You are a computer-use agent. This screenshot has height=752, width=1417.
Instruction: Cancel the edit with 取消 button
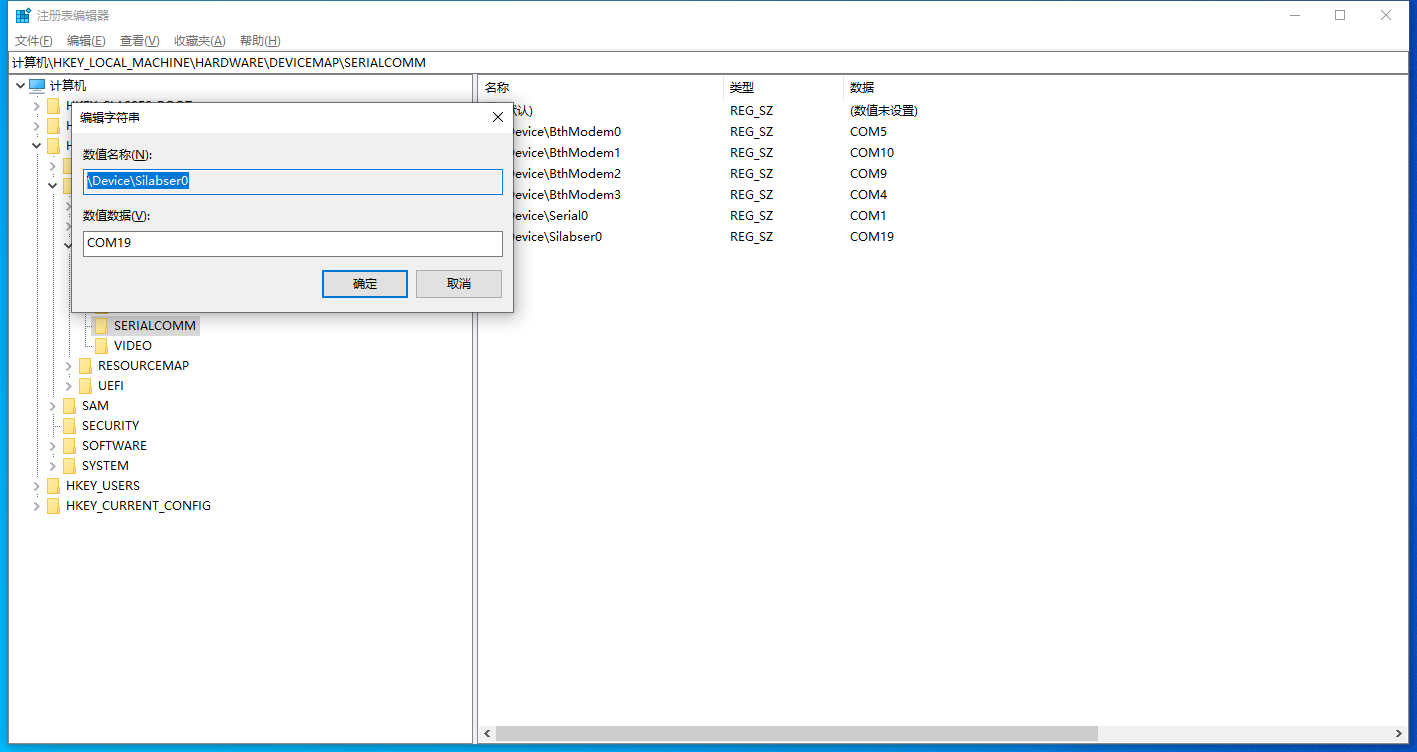(x=459, y=284)
